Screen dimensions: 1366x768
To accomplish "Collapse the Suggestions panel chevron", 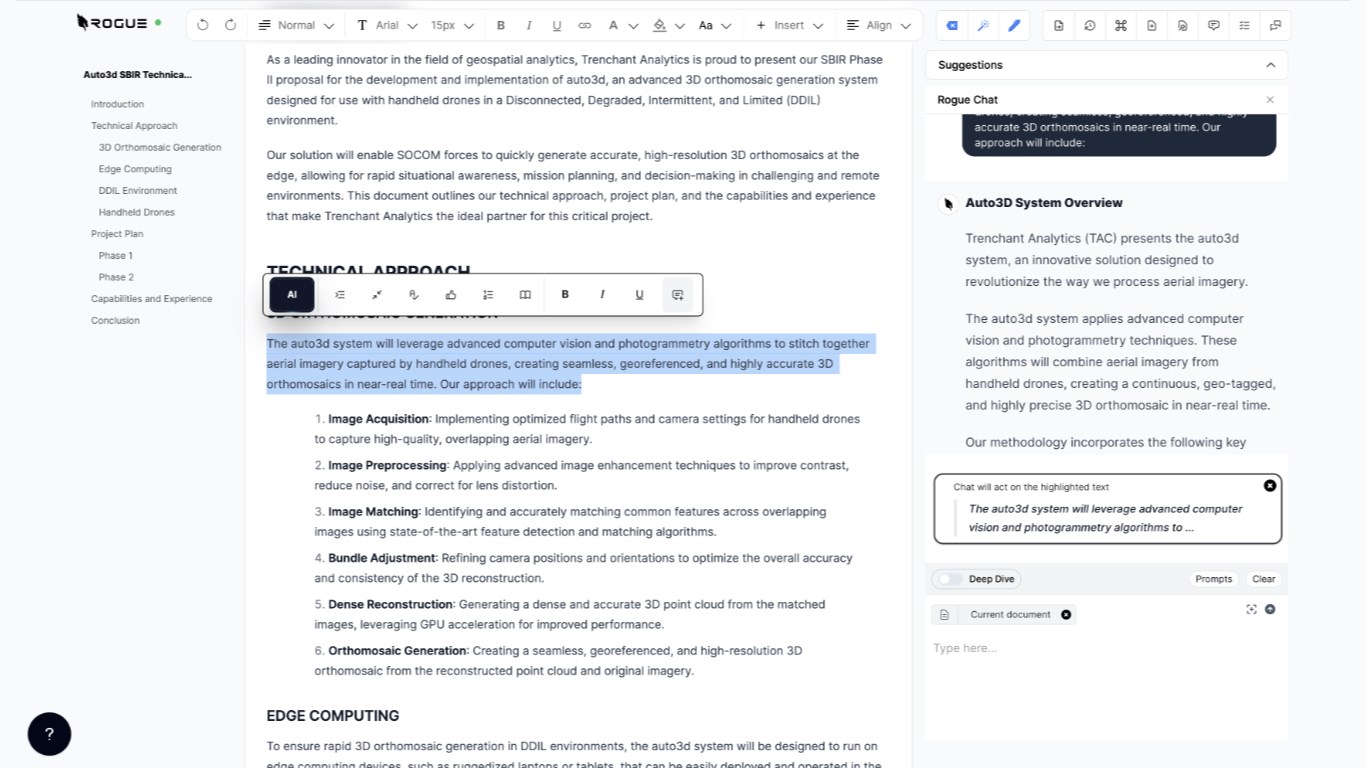I will pyautogui.click(x=1271, y=65).
